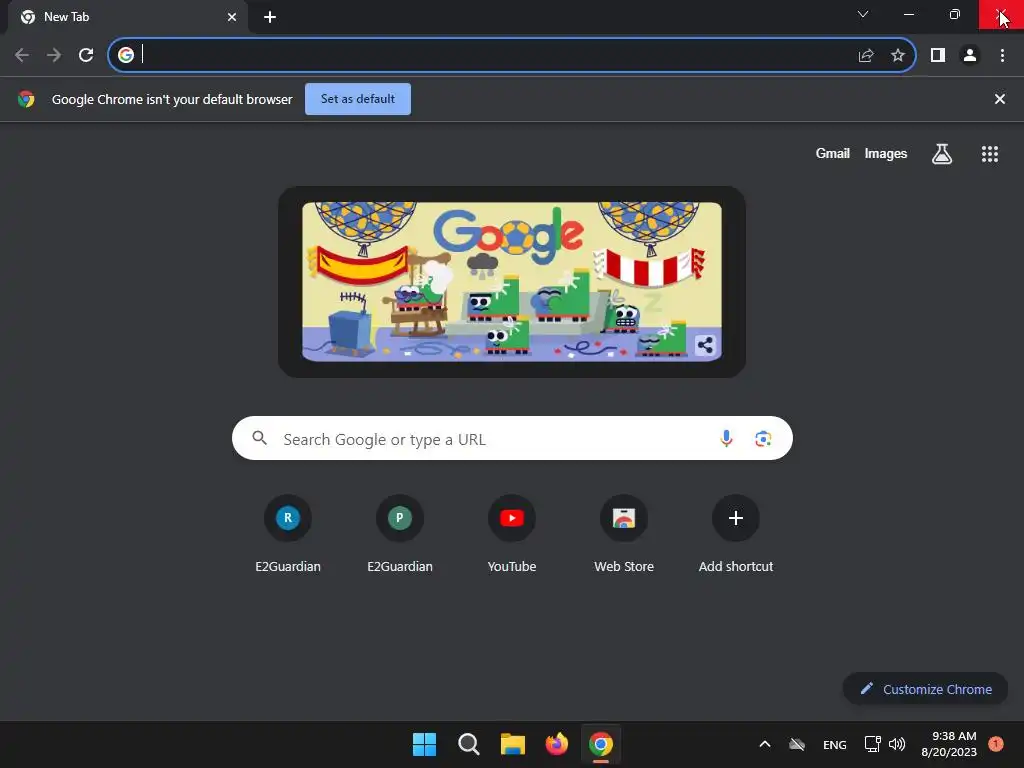This screenshot has height=768, width=1024.
Task: Open the profile avatar icon
Action: 970,56
